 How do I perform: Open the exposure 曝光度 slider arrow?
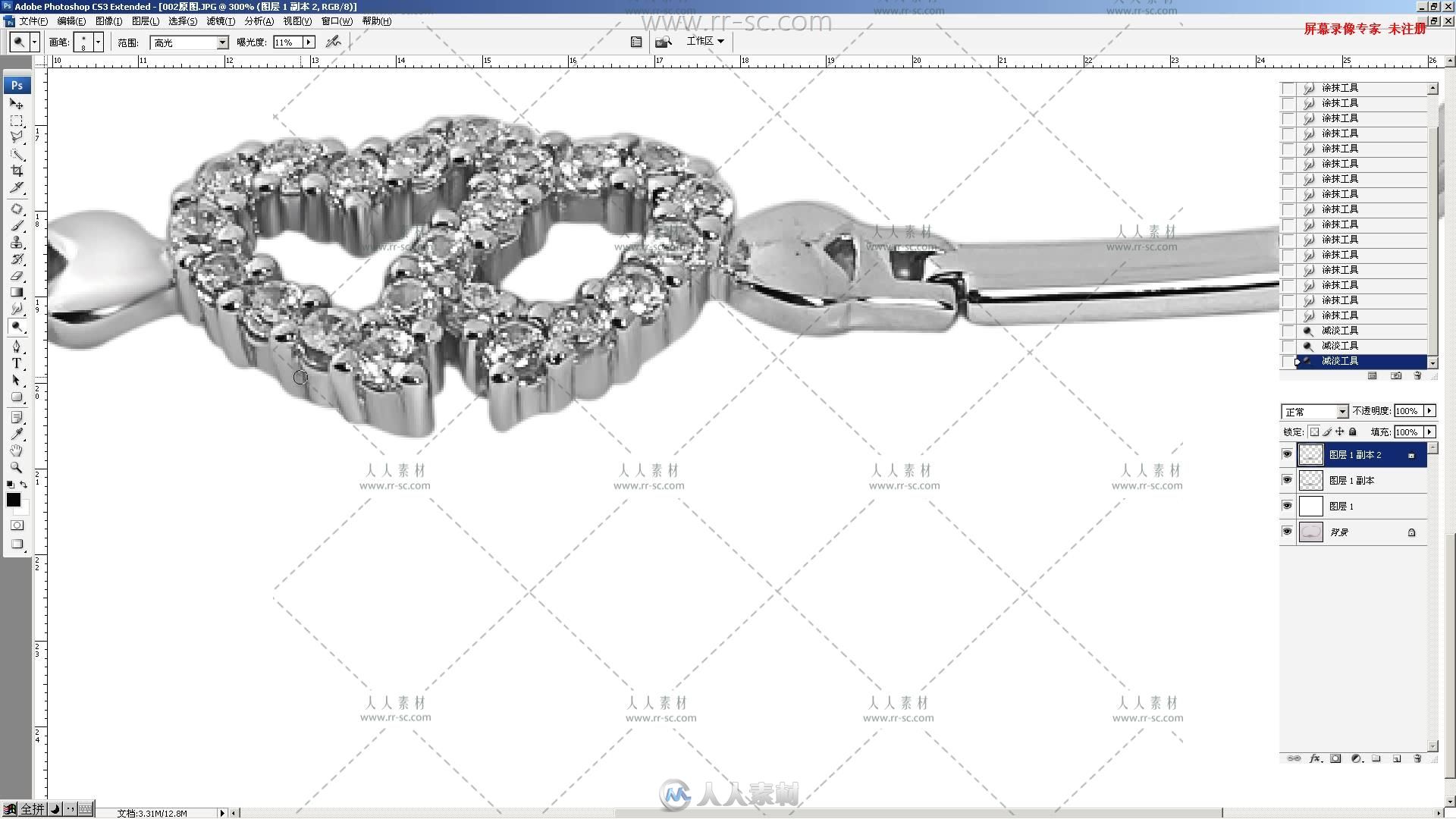tap(309, 42)
